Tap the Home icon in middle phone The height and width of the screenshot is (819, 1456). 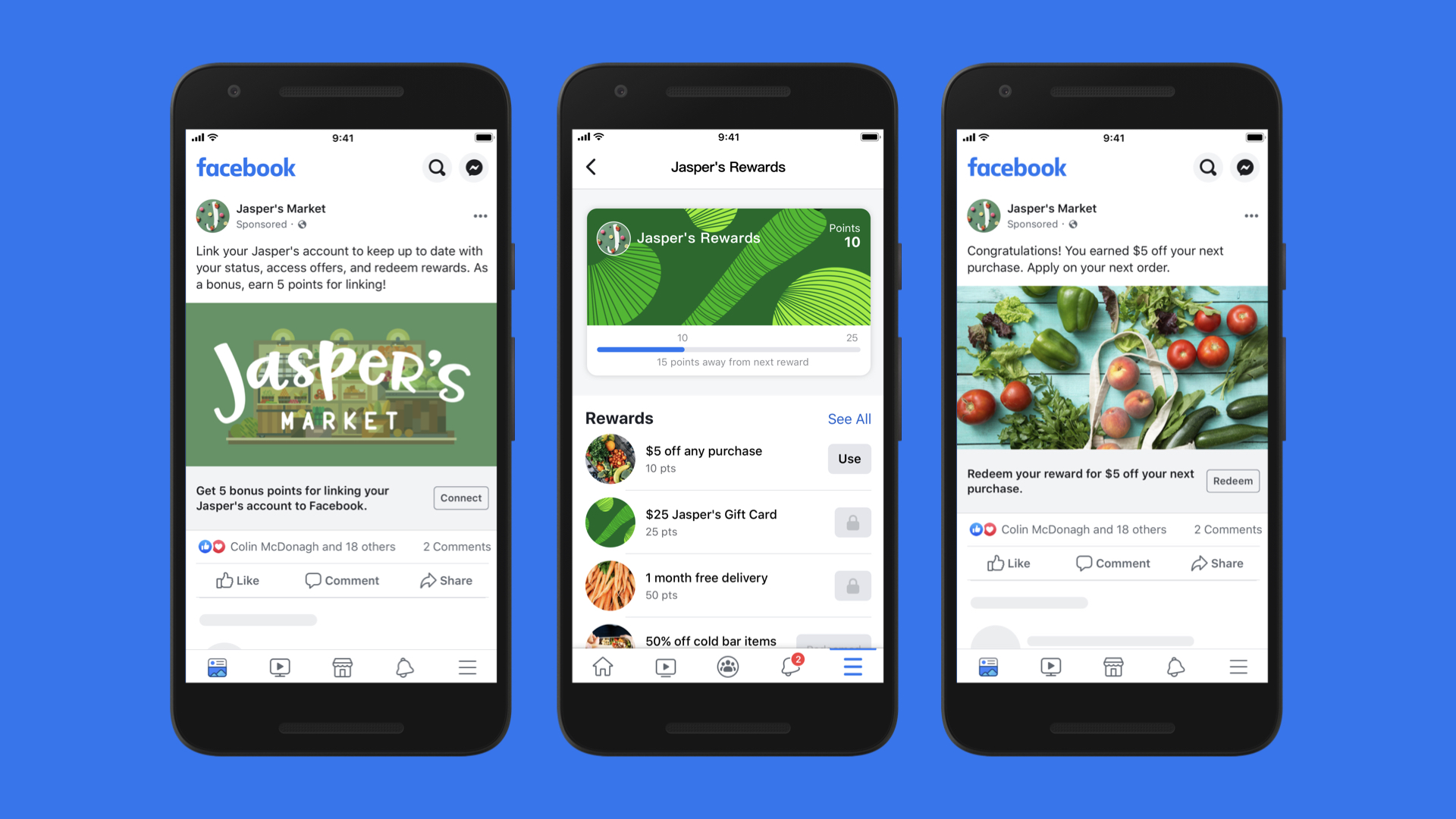(x=602, y=667)
